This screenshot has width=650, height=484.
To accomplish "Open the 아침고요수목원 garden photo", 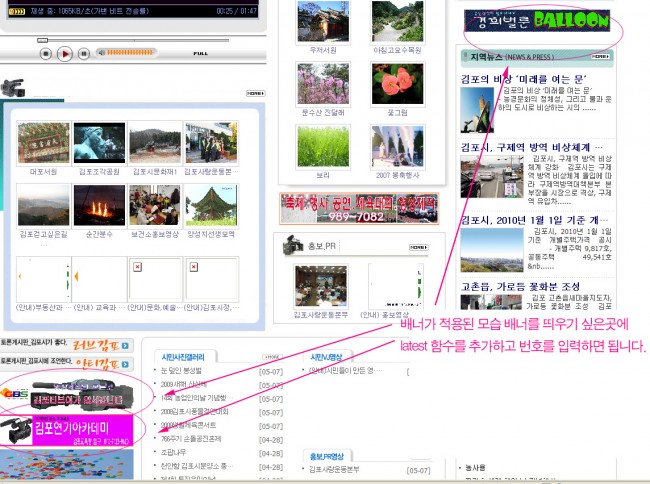I will (398, 21).
